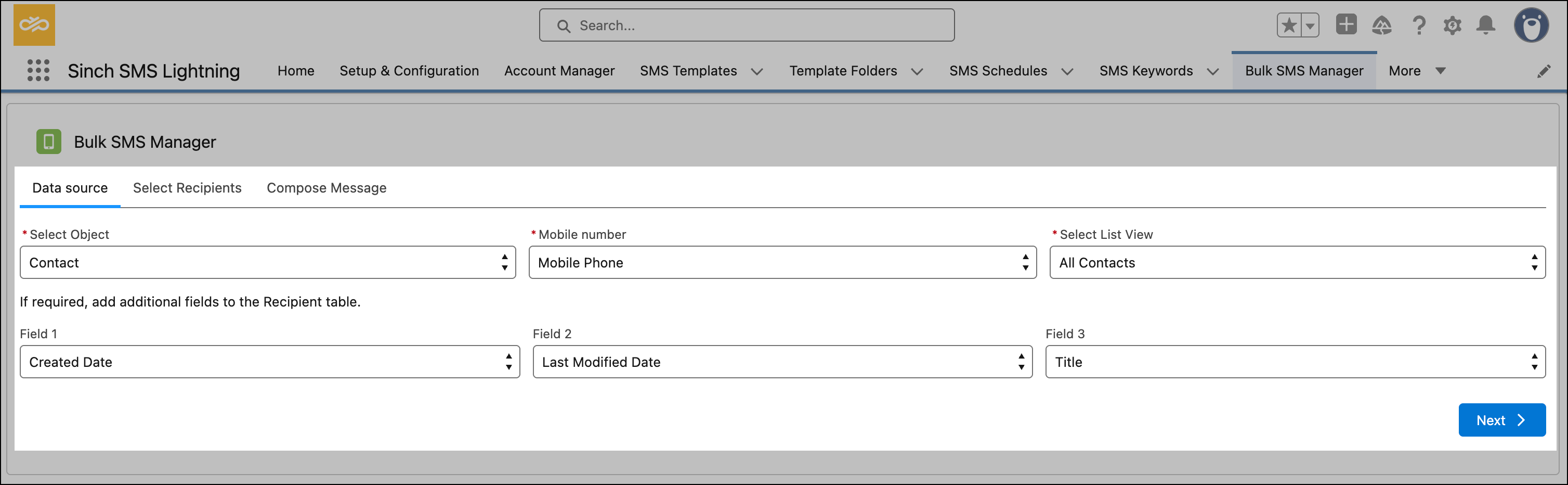Image resolution: width=1568 pixels, height=485 pixels.
Task: Open the Select List View dropdown
Action: (x=1297, y=263)
